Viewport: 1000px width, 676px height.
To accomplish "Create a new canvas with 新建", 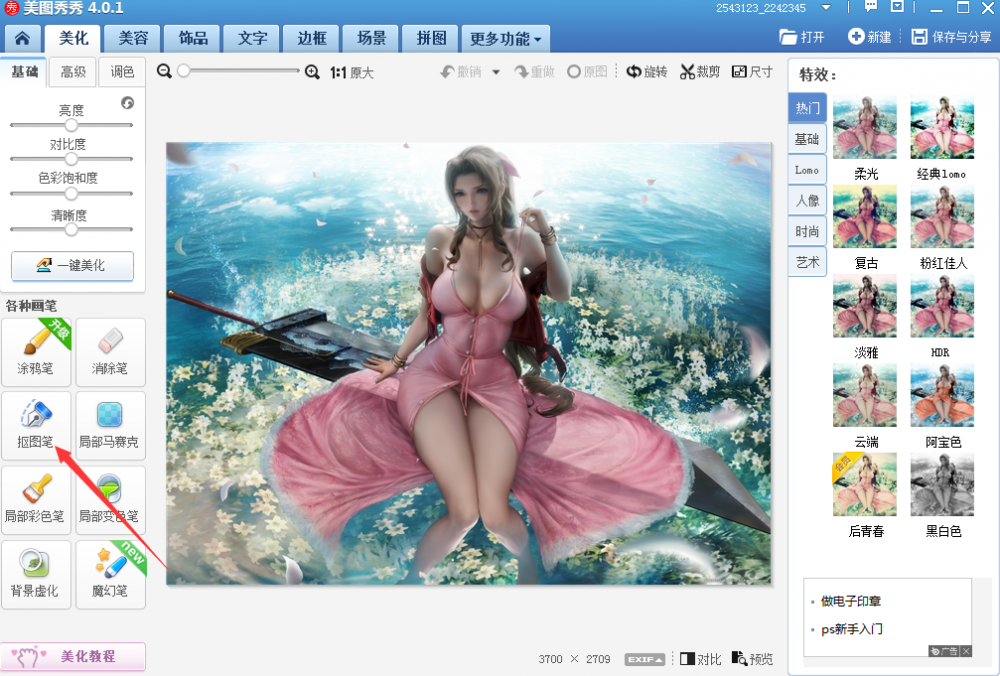I will coord(869,37).
